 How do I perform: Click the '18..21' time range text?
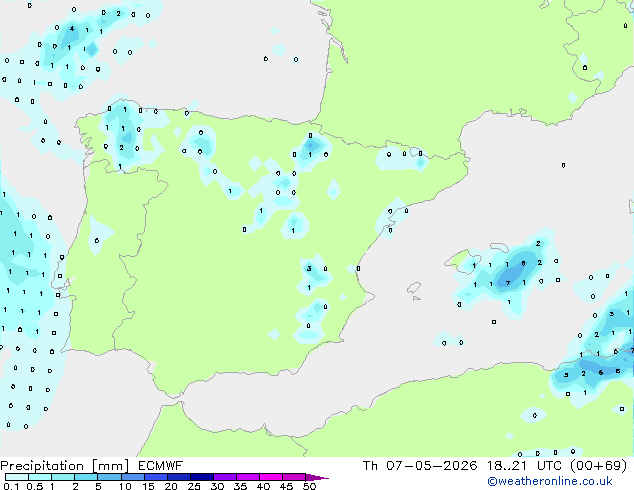pos(507,466)
